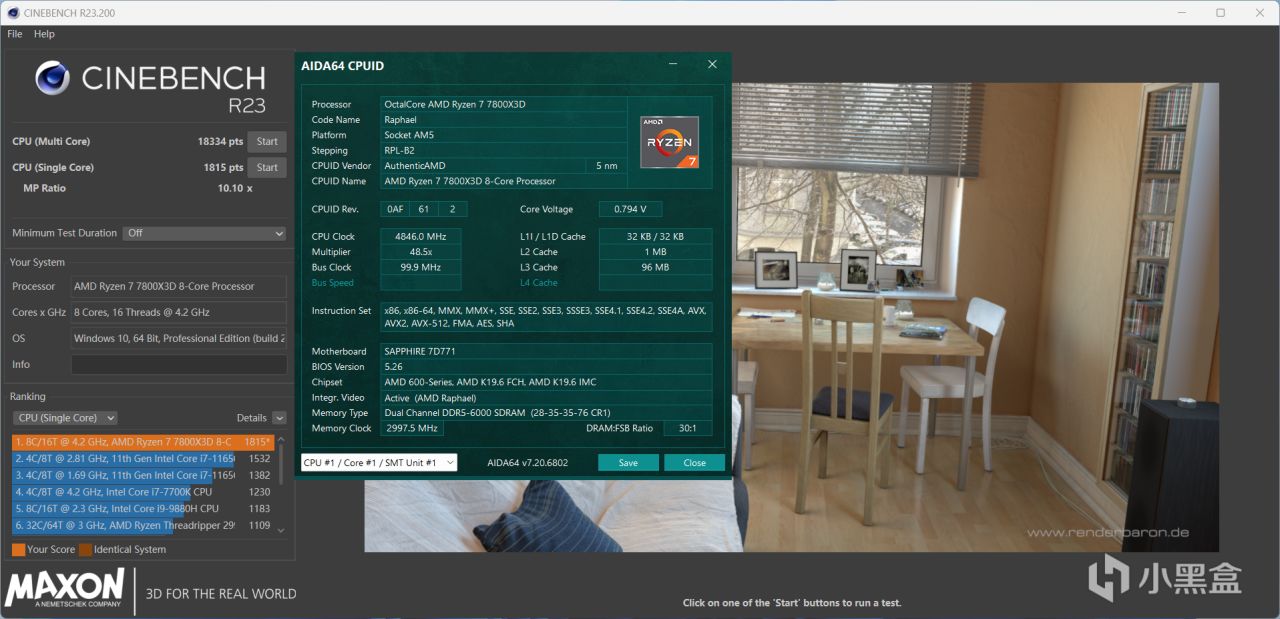Click the Close button in AIDA64 CPUID
Image resolution: width=1280 pixels, height=619 pixels.
click(695, 462)
